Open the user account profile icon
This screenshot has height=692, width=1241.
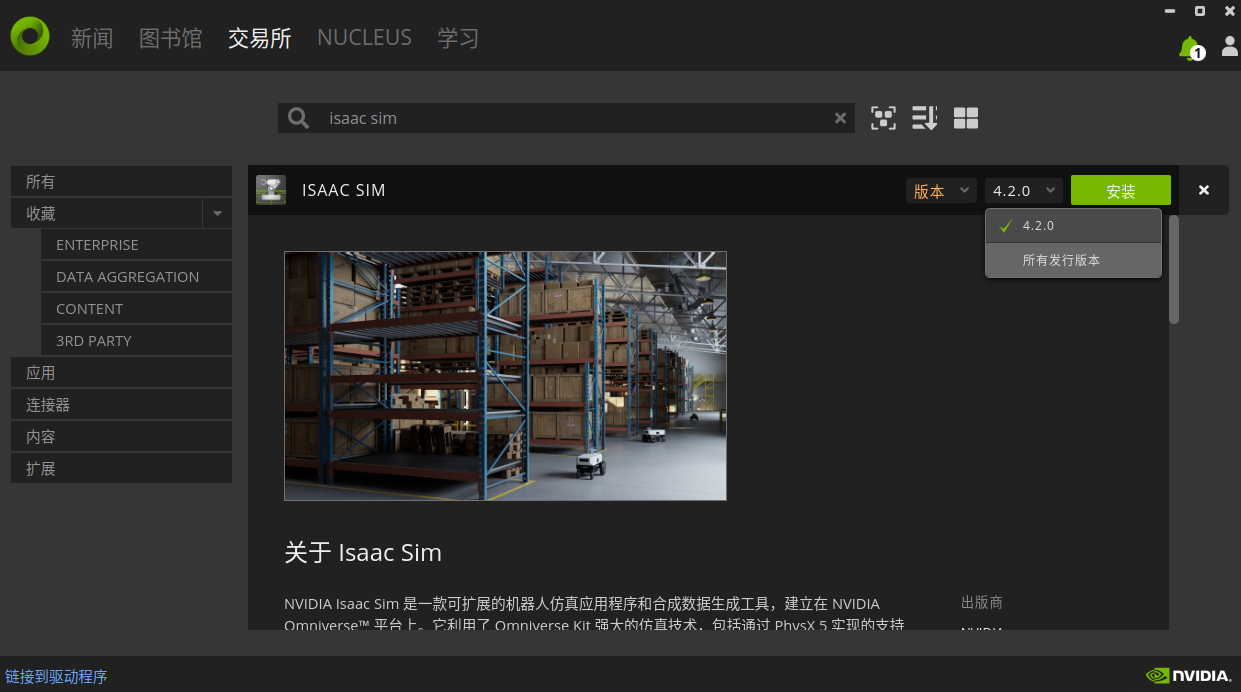[x=1230, y=46]
